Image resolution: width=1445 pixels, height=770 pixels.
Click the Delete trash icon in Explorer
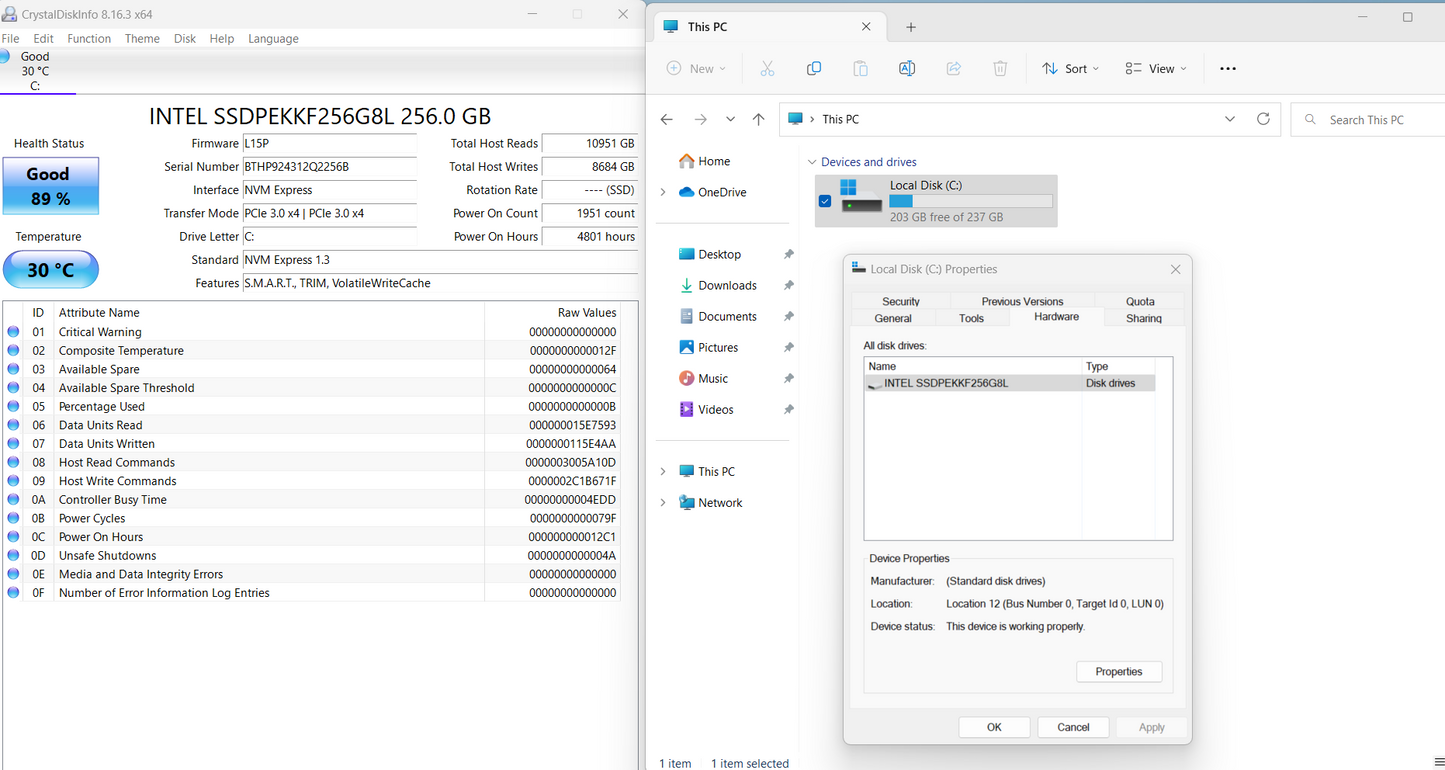(x=1000, y=68)
